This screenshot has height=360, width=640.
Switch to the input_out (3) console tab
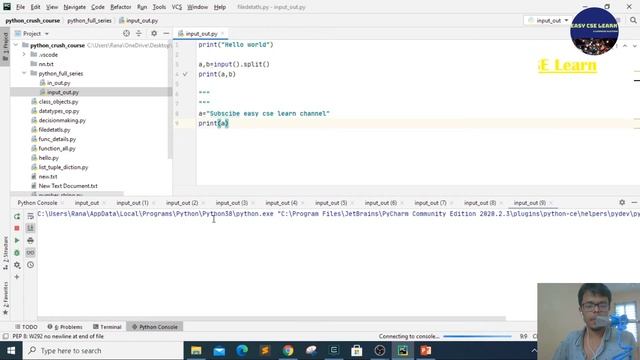[x=231, y=203]
